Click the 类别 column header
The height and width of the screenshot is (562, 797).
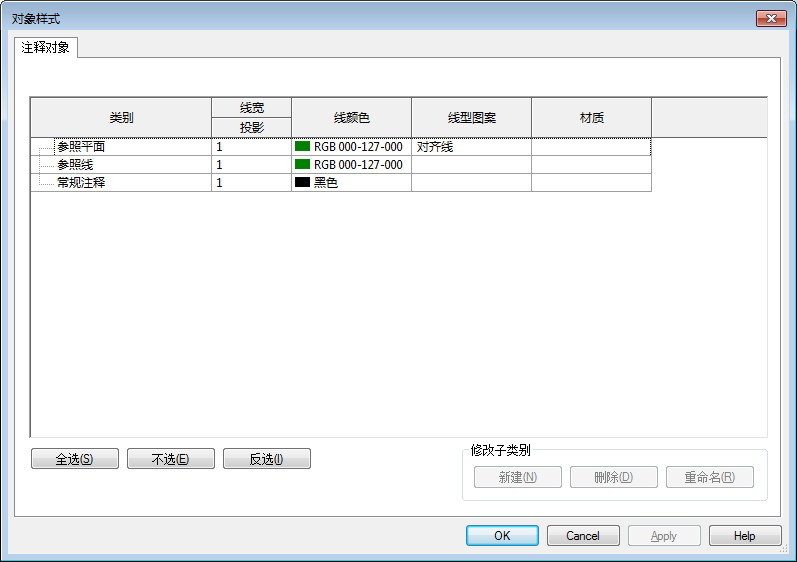coord(121,118)
